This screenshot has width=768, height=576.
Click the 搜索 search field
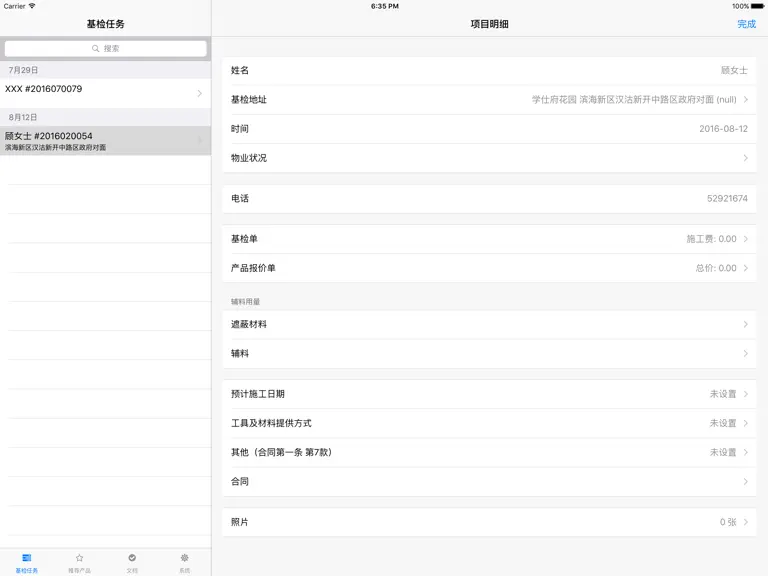(105, 48)
